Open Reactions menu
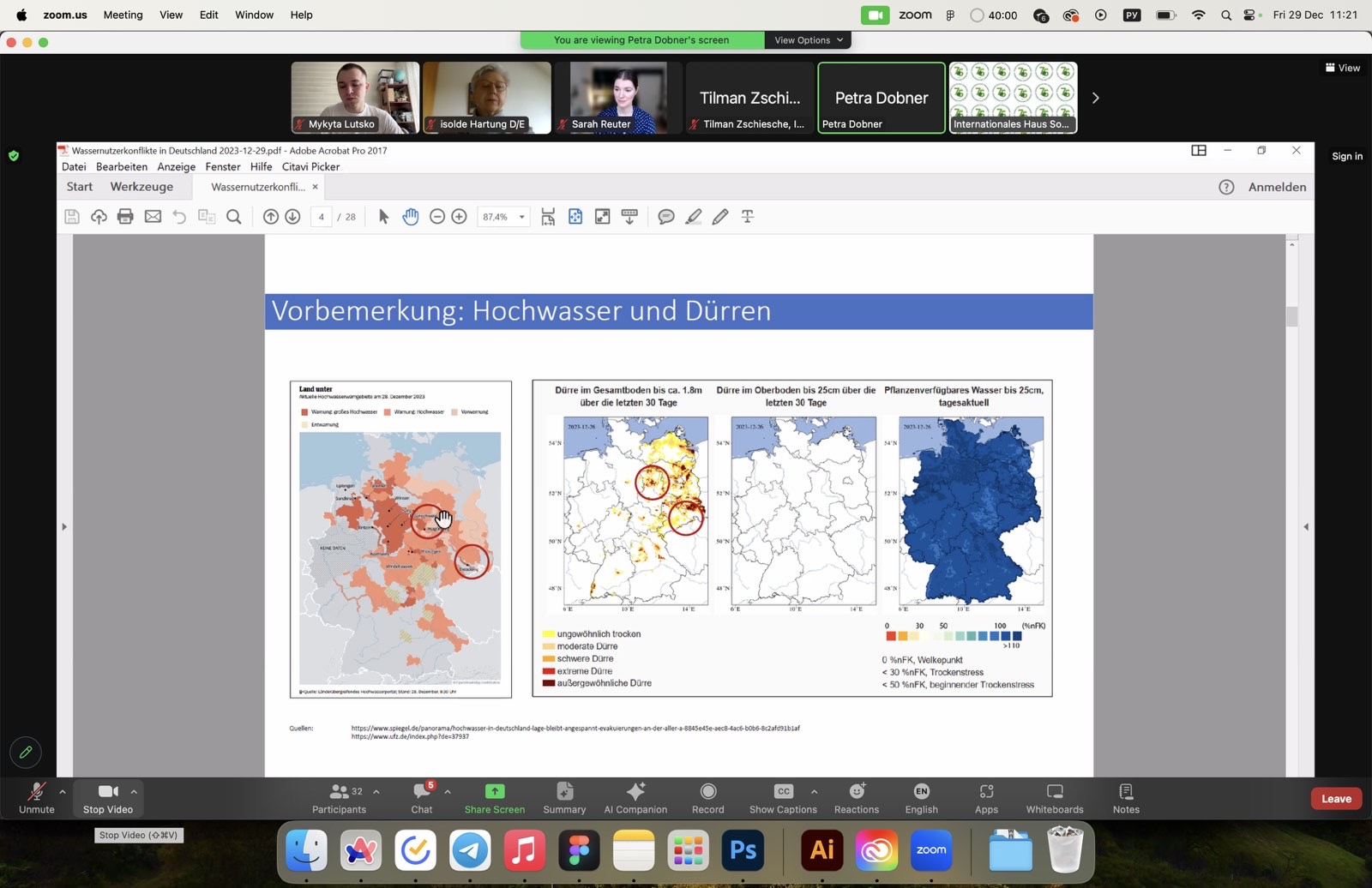The image size is (1372, 888). point(857,798)
